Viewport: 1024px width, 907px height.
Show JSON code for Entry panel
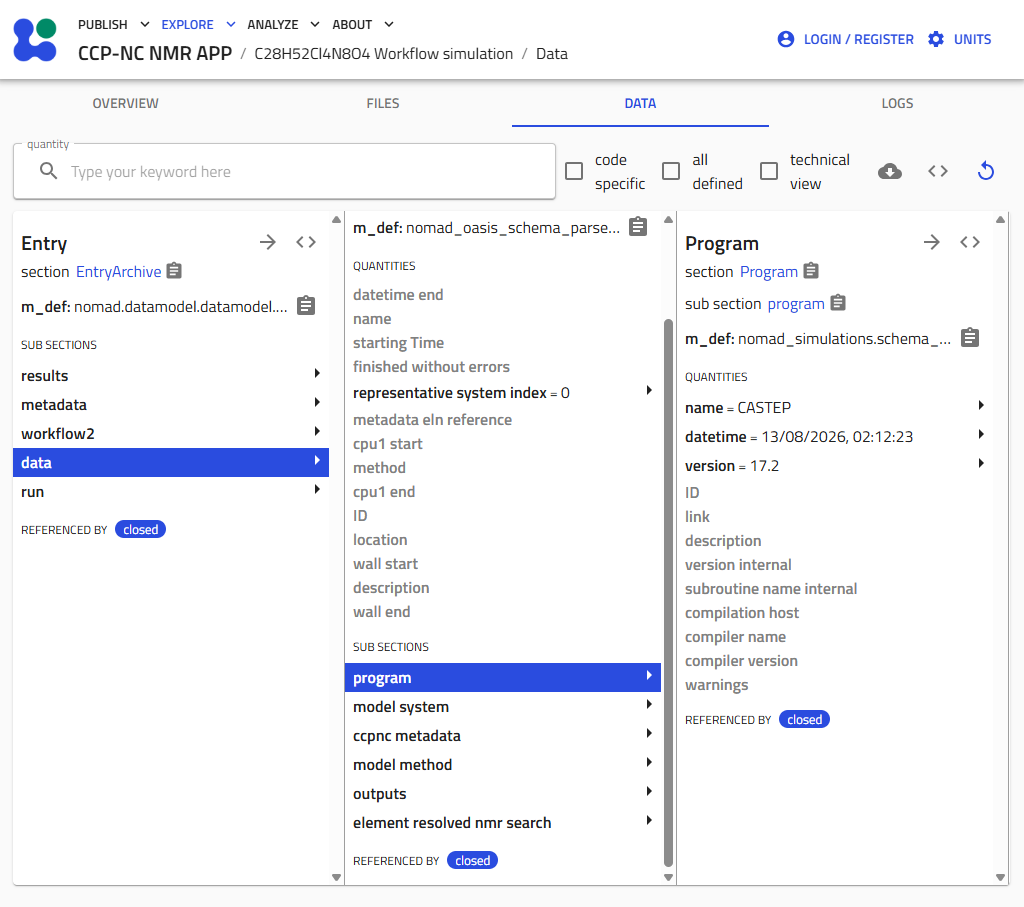point(306,242)
